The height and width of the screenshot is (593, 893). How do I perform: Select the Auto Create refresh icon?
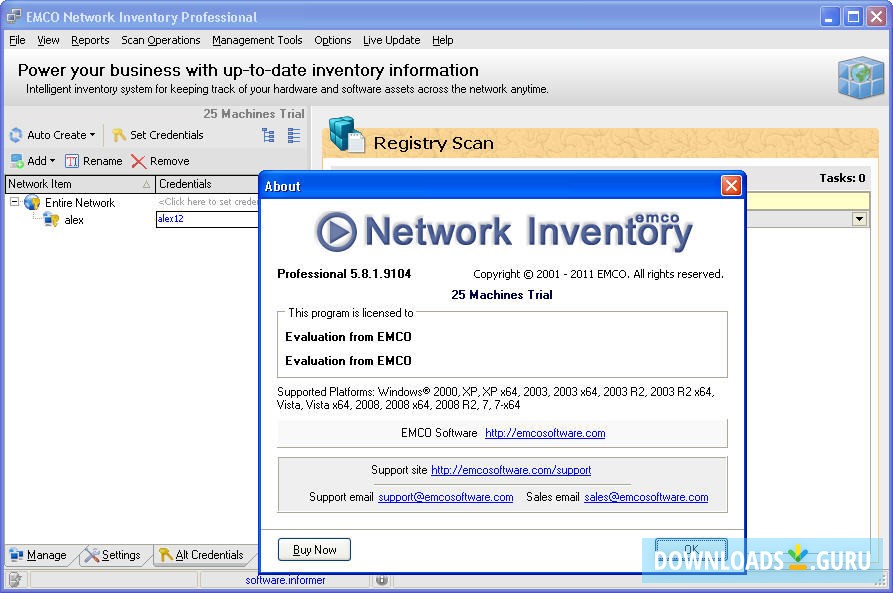(x=14, y=135)
